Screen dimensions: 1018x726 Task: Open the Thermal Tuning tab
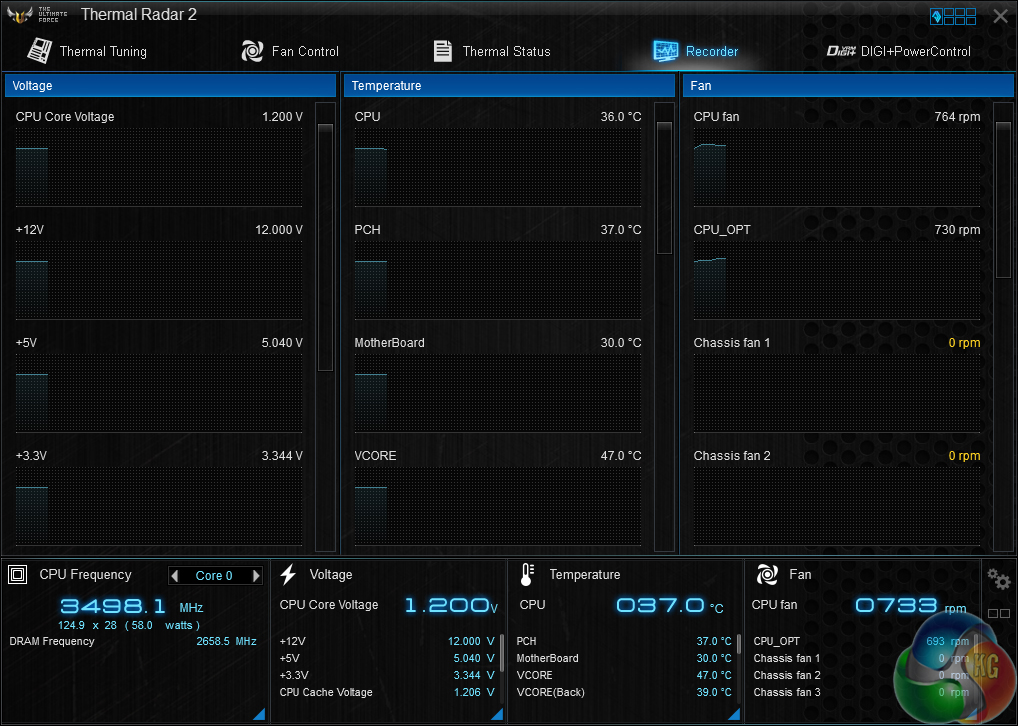pos(86,51)
